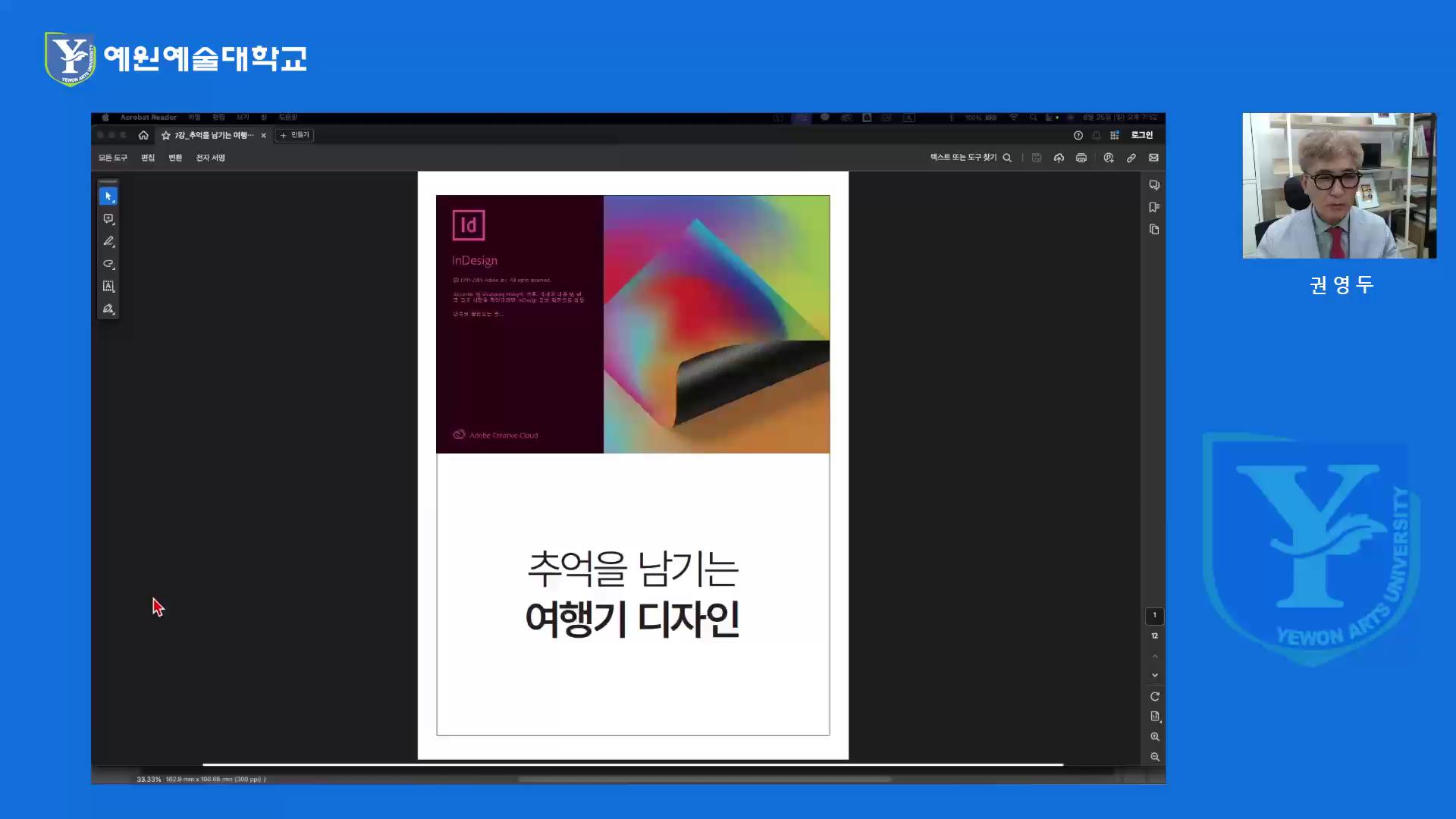
Task: Share the document via the email icon
Action: tap(1153, 158)
